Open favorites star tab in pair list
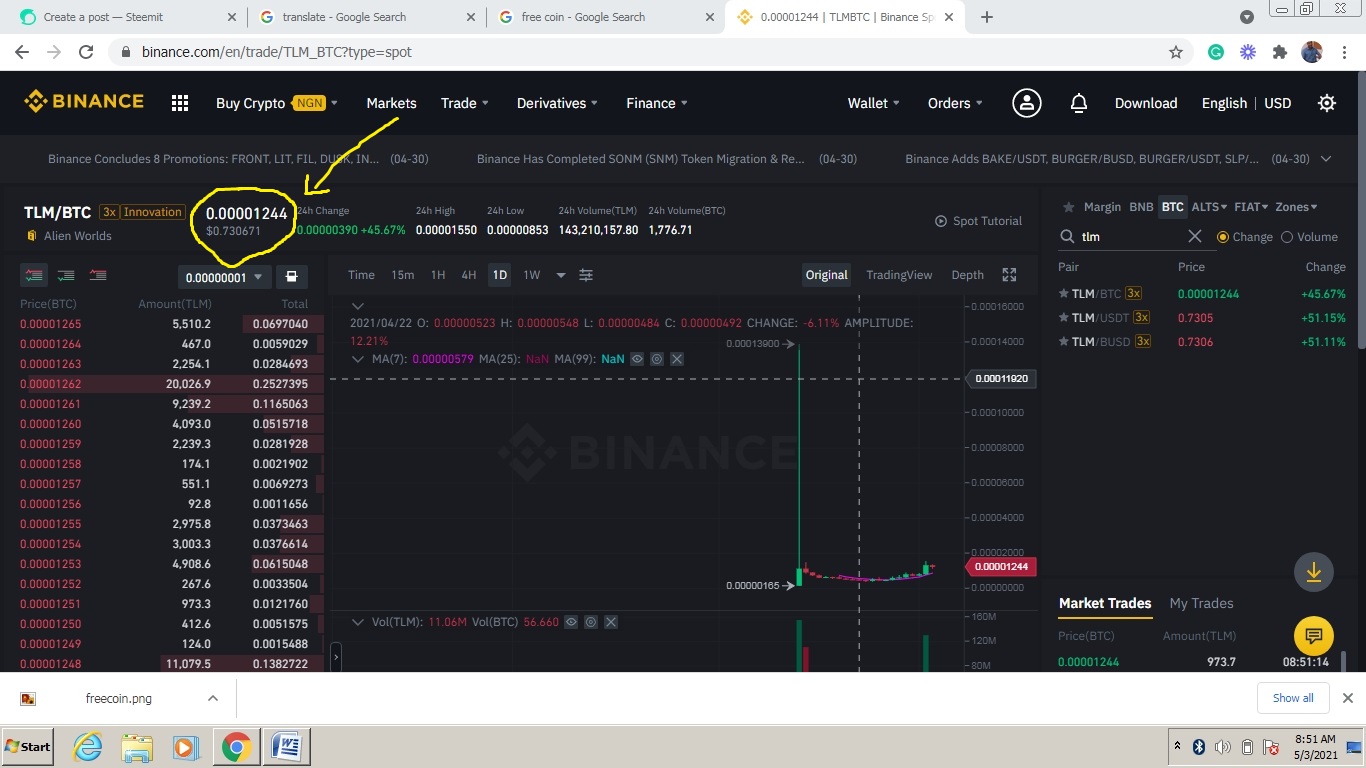The image size is (1366, 768). click(x=1068, y=207)
